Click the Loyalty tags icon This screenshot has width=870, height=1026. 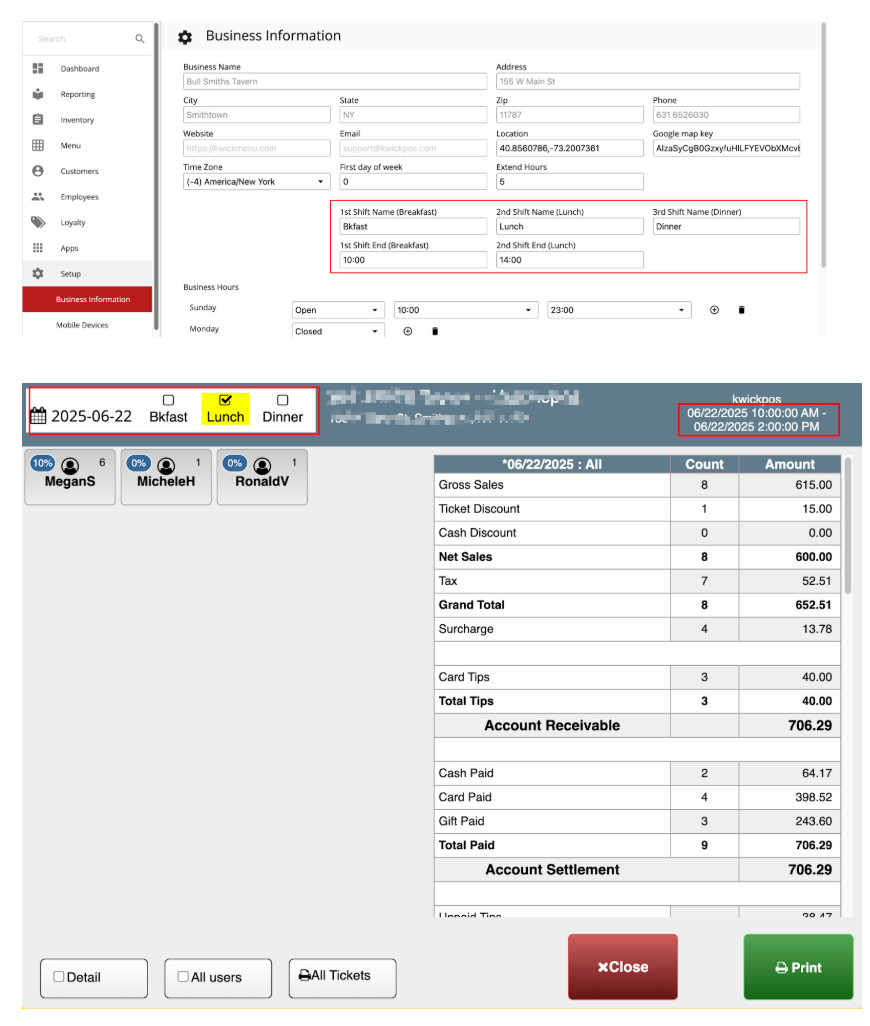[38, 222]
